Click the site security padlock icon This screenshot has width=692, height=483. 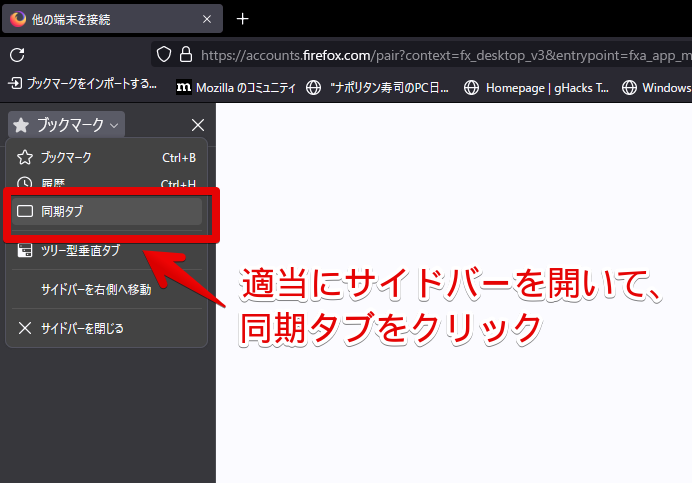[x=186, y=55]
